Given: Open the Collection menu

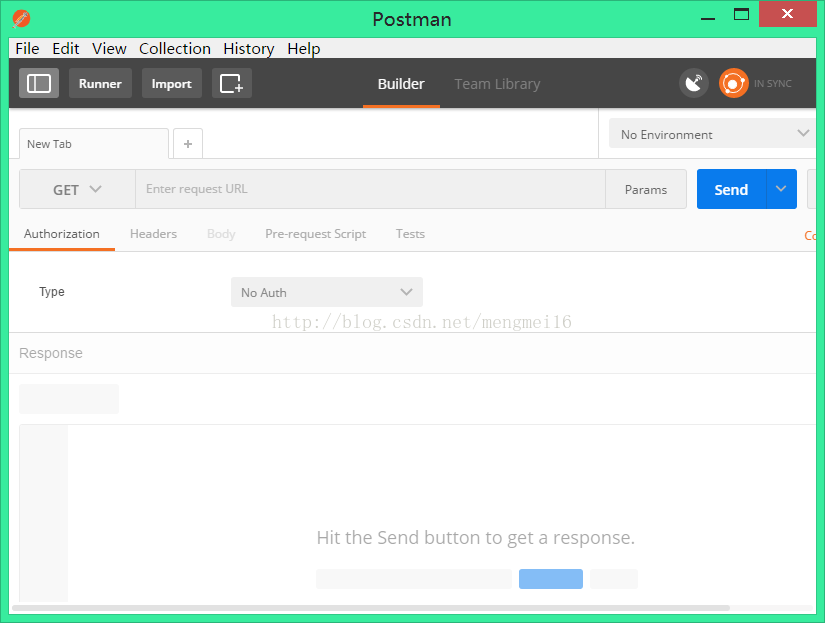Looking at the screenshot, I should coord(175,48).
